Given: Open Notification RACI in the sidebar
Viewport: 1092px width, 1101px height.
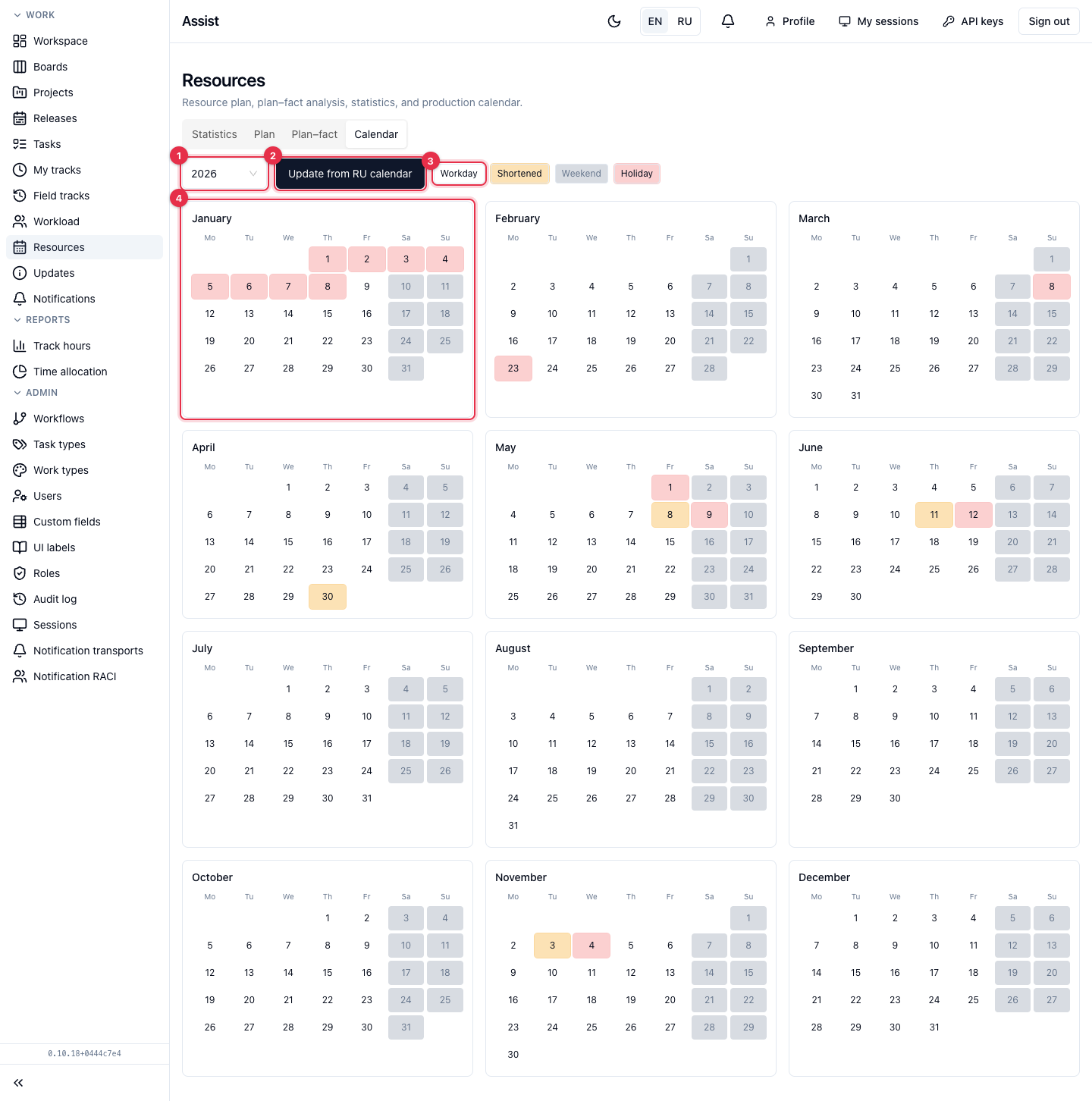Looking at the screenshot, I should point(85,676).
